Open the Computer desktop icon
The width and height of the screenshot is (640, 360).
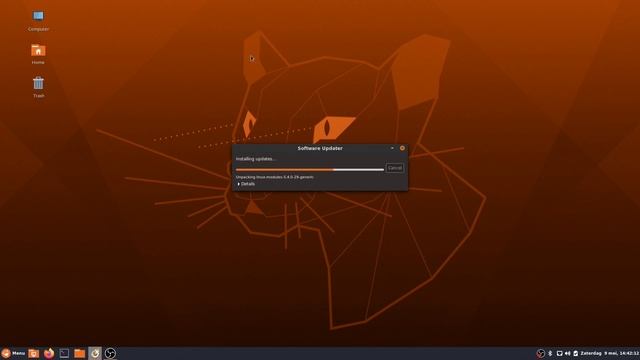[x=38, y=20]
